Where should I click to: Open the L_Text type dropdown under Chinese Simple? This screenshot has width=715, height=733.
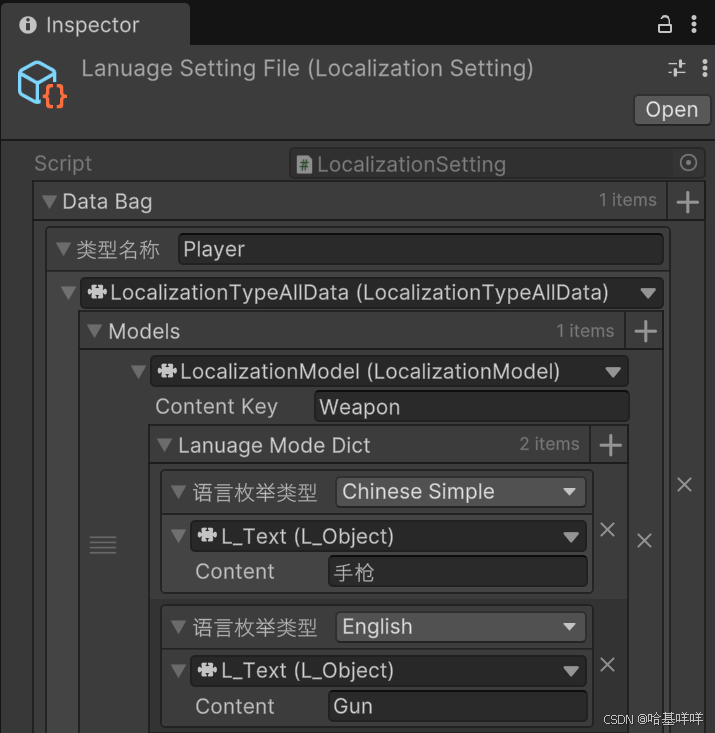[x=388, y=536]
